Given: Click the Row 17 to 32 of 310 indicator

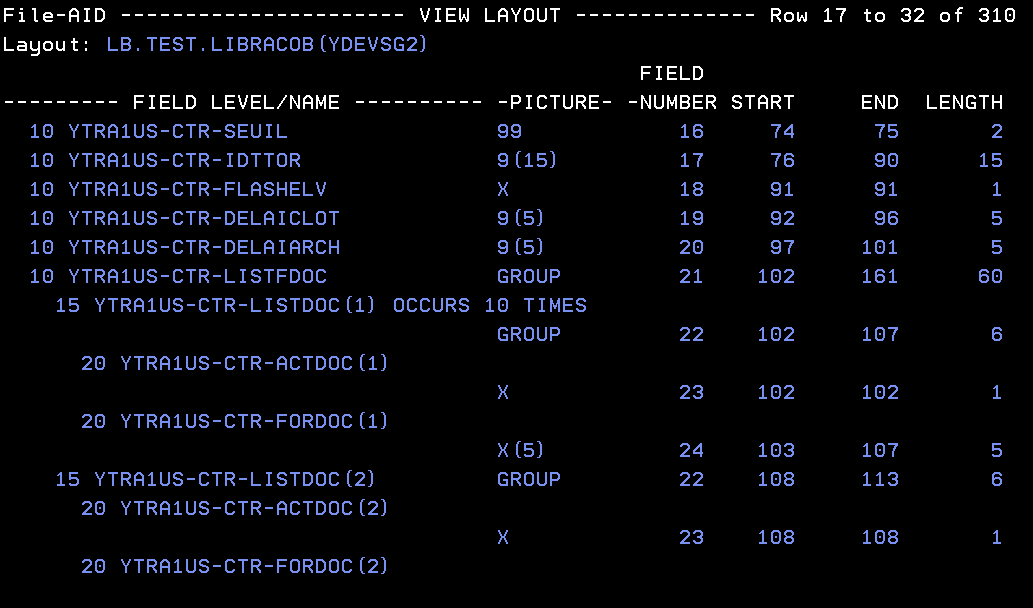Looking at the screenshot, I should [899, 16].
